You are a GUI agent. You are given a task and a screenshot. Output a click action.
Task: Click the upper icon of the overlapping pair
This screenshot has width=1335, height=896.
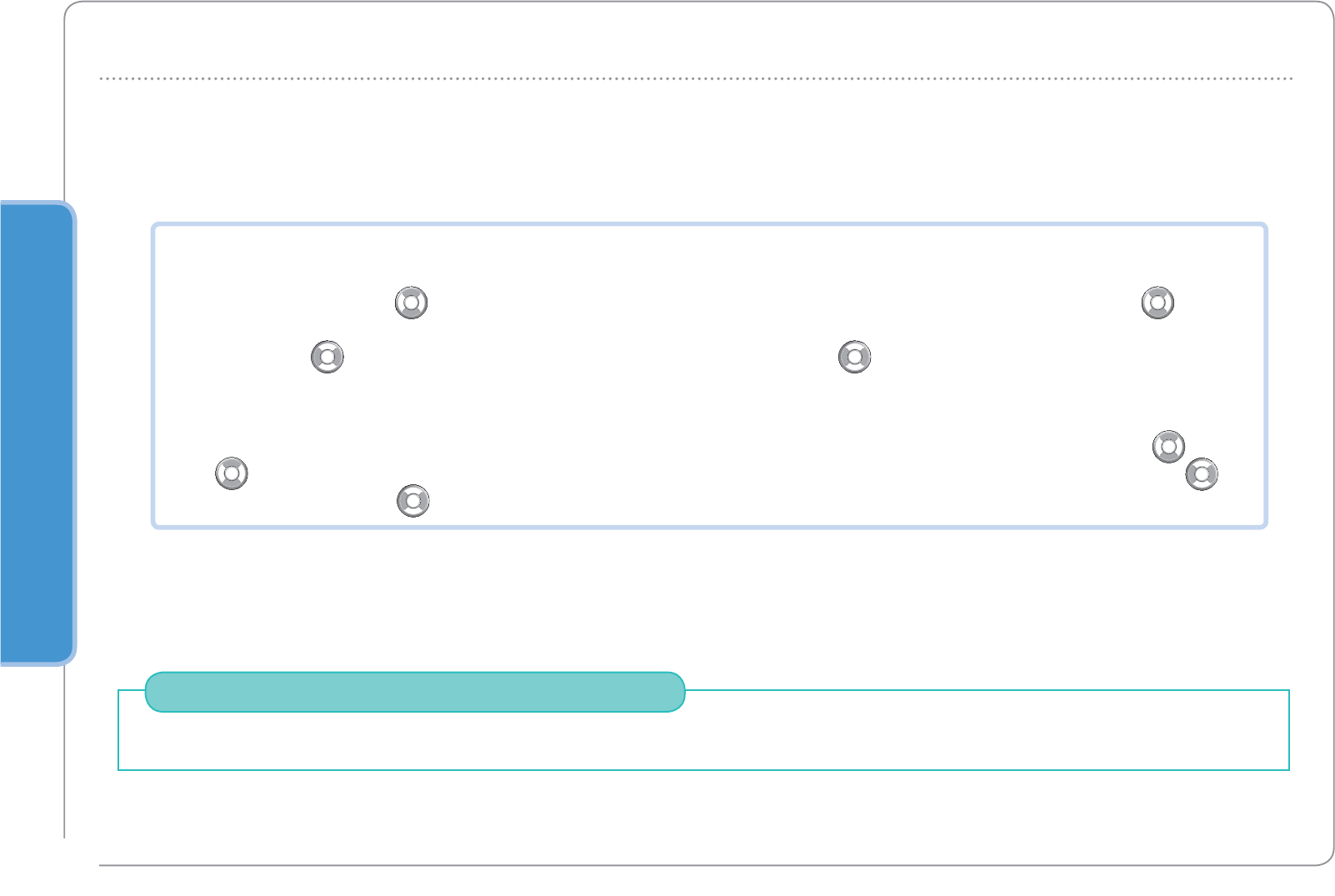[x=1167, y=446]
